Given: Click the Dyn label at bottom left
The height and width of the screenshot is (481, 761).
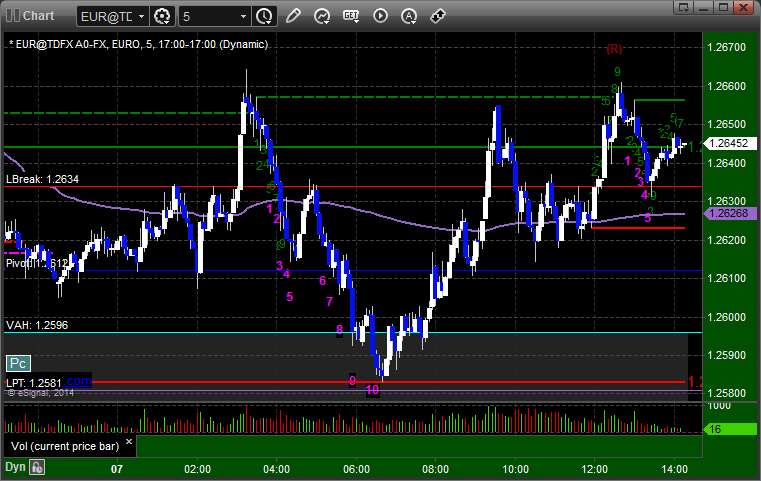Looking at the screenshot, I should pos(15,467).
